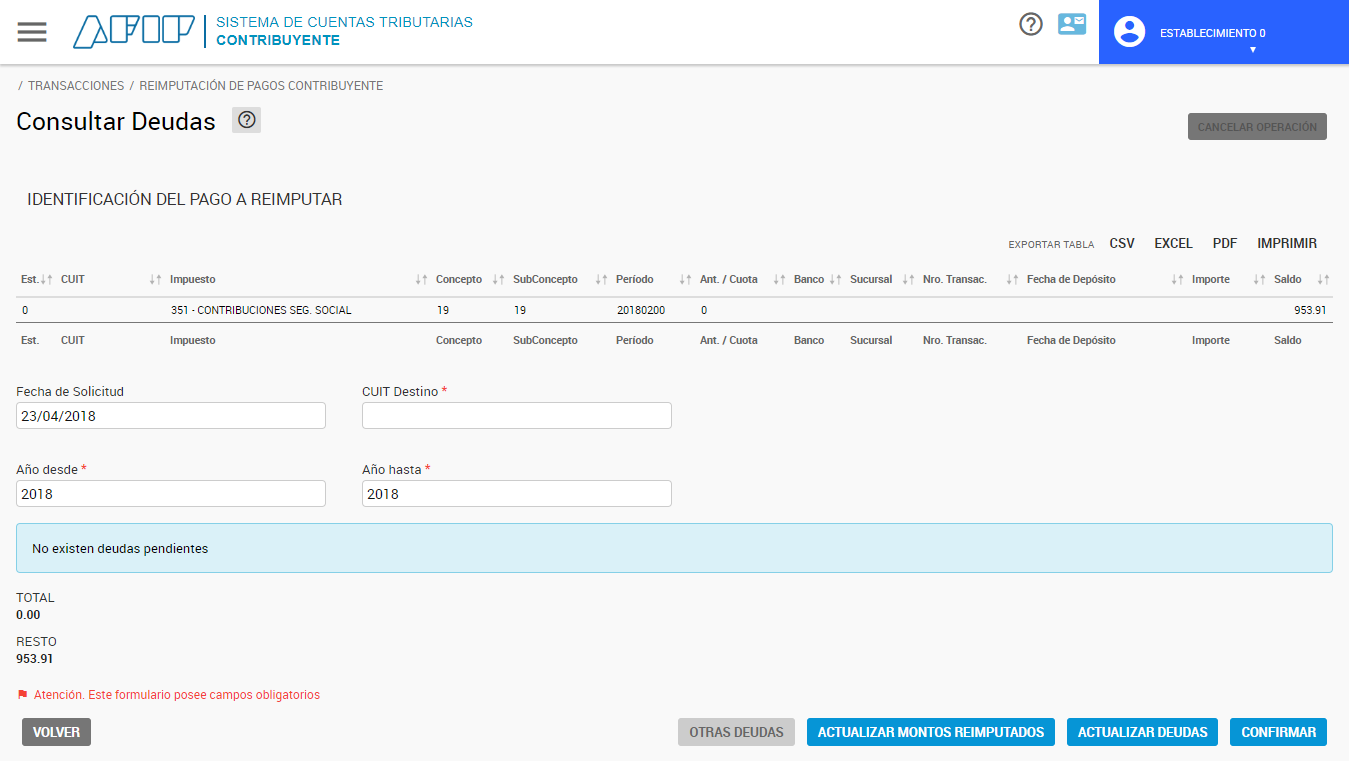1349x761 pixels.
Task: Sort by Ant. / Cuota column arrows
Action: pyautogui.click(x=779, y=280)
